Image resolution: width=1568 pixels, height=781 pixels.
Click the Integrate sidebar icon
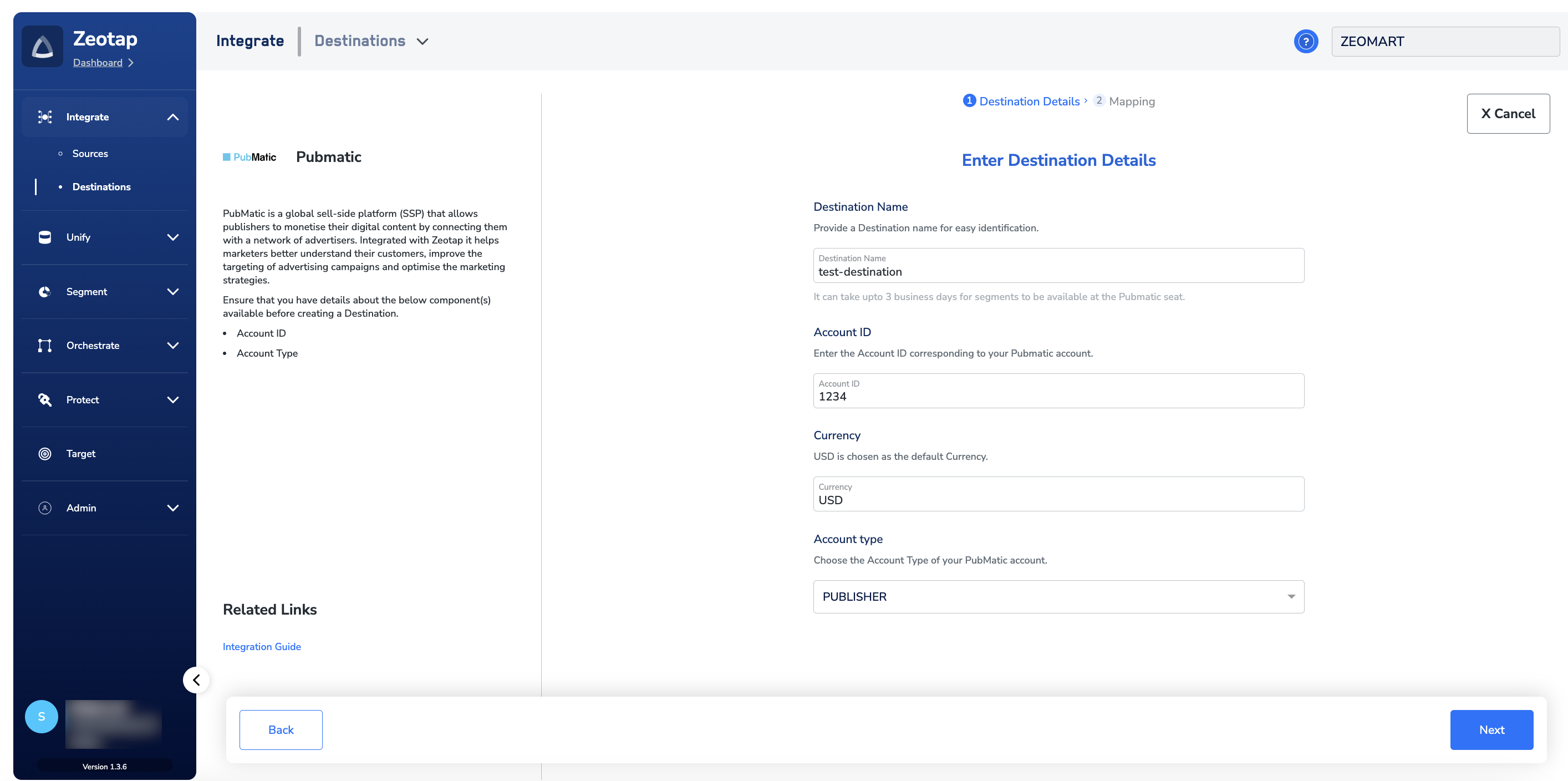click(44, 117)
